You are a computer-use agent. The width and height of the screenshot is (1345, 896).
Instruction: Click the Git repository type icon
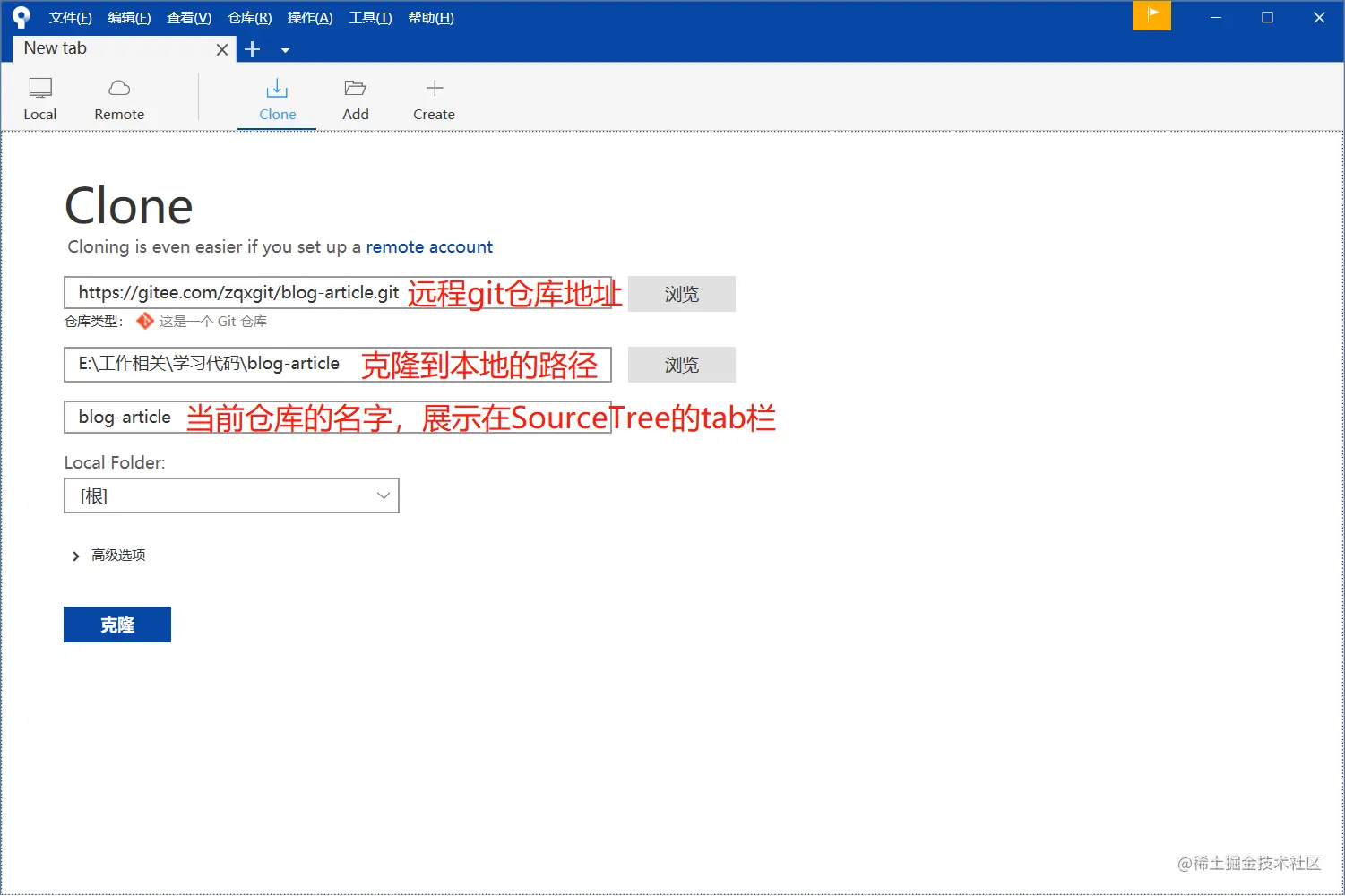(144, 321)
